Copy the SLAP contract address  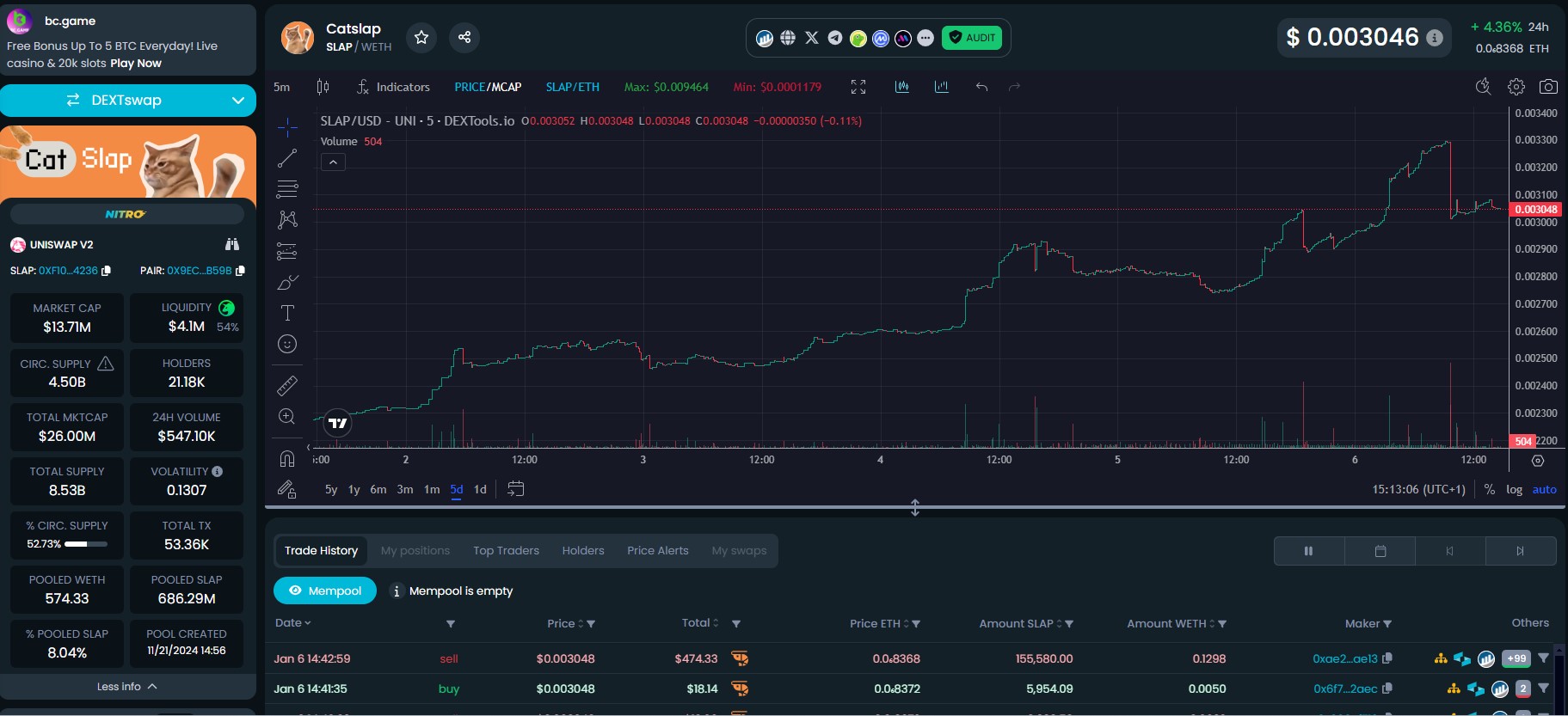(107, 271)
